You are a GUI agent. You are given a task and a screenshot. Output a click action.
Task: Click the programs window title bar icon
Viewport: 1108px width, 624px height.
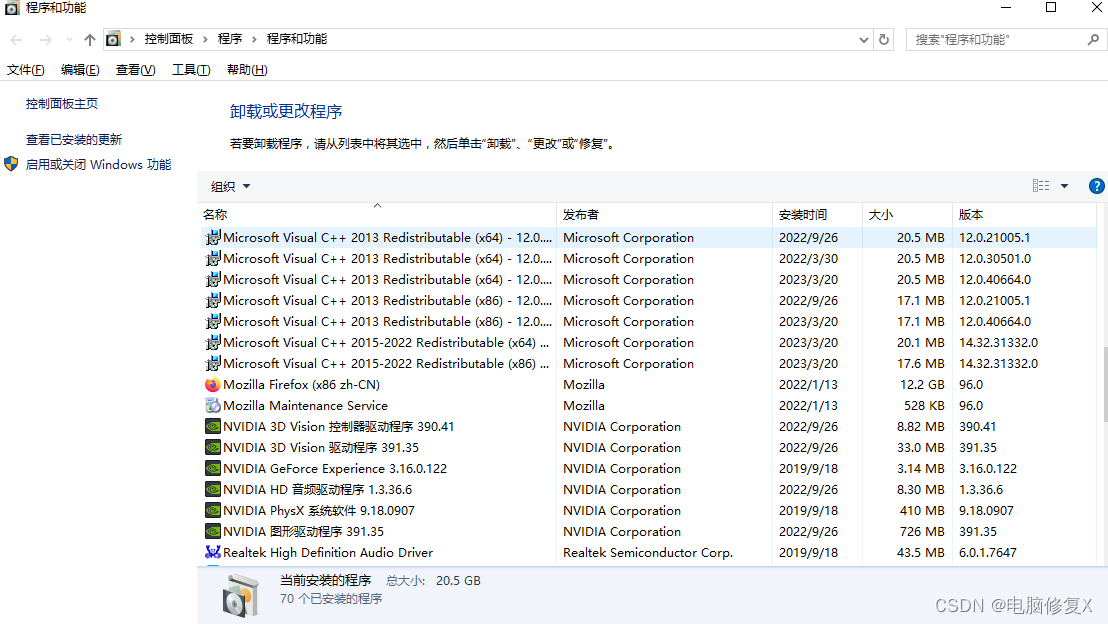12,8
